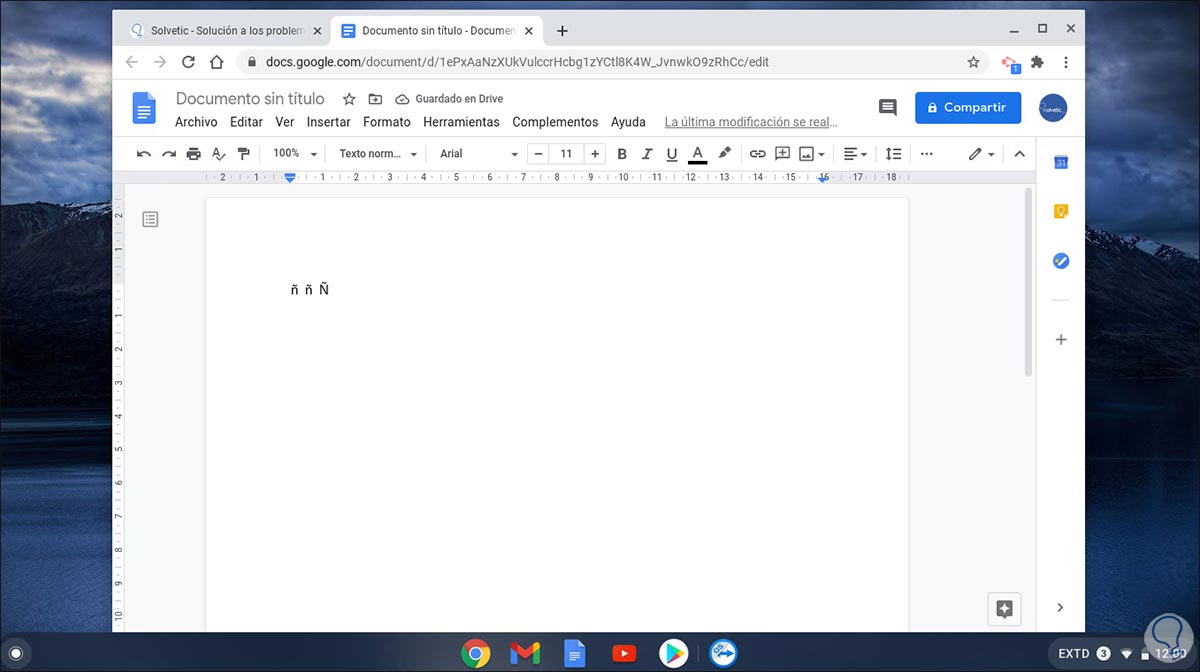Hide the menus with chevron up
1200x672 pixels.
click(1020, 154)
